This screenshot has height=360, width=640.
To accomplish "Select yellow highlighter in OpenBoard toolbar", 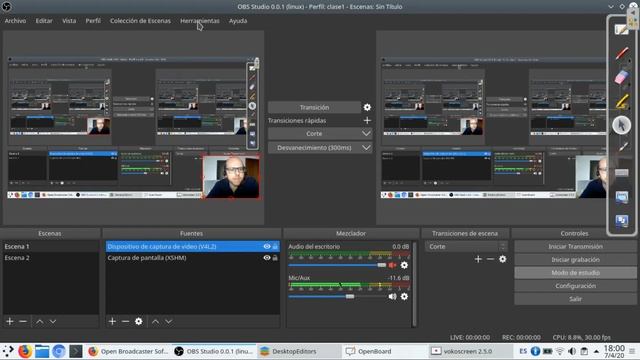I will [x=622, y=101].
